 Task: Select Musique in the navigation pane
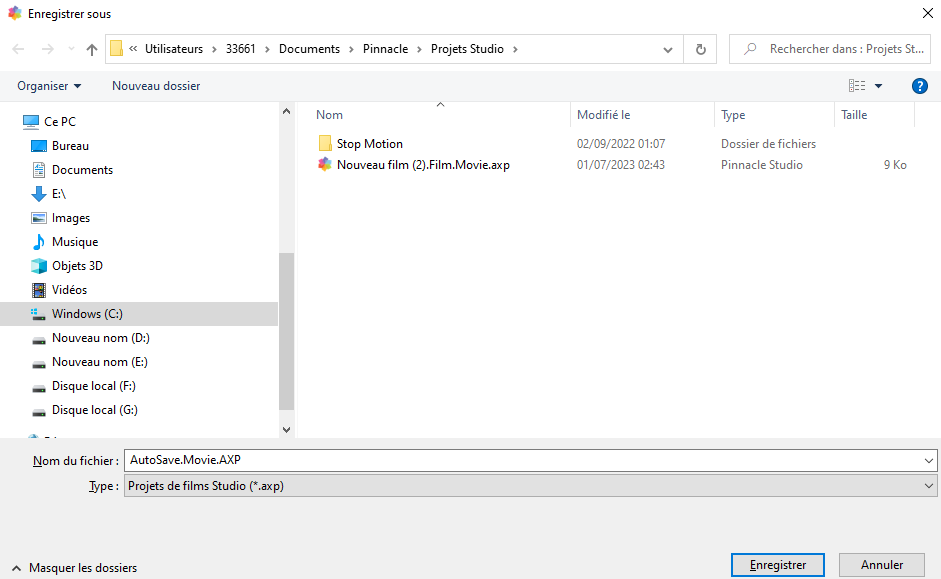(x=75, y=242)
